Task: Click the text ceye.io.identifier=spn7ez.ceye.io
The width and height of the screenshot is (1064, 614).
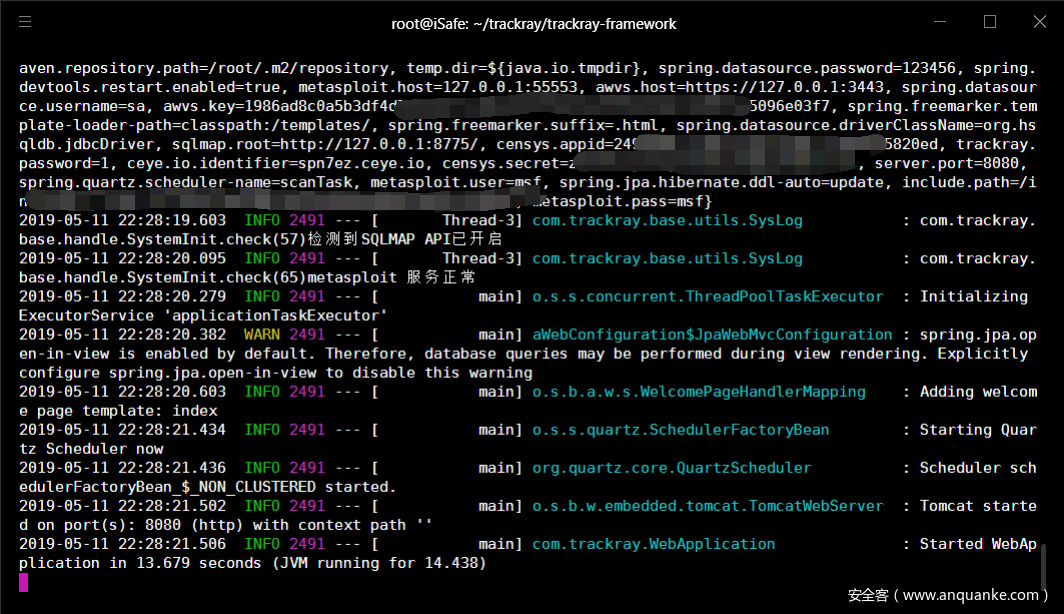Action: 276,164
